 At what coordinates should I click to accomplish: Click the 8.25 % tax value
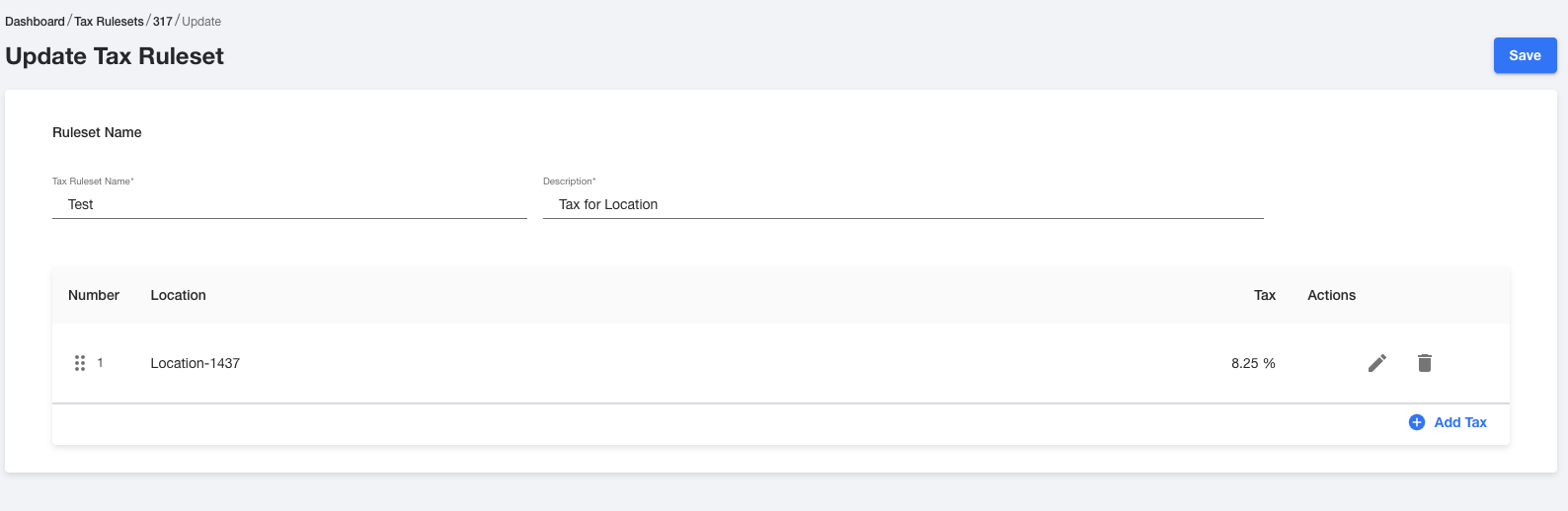(x=1253, y=363)
